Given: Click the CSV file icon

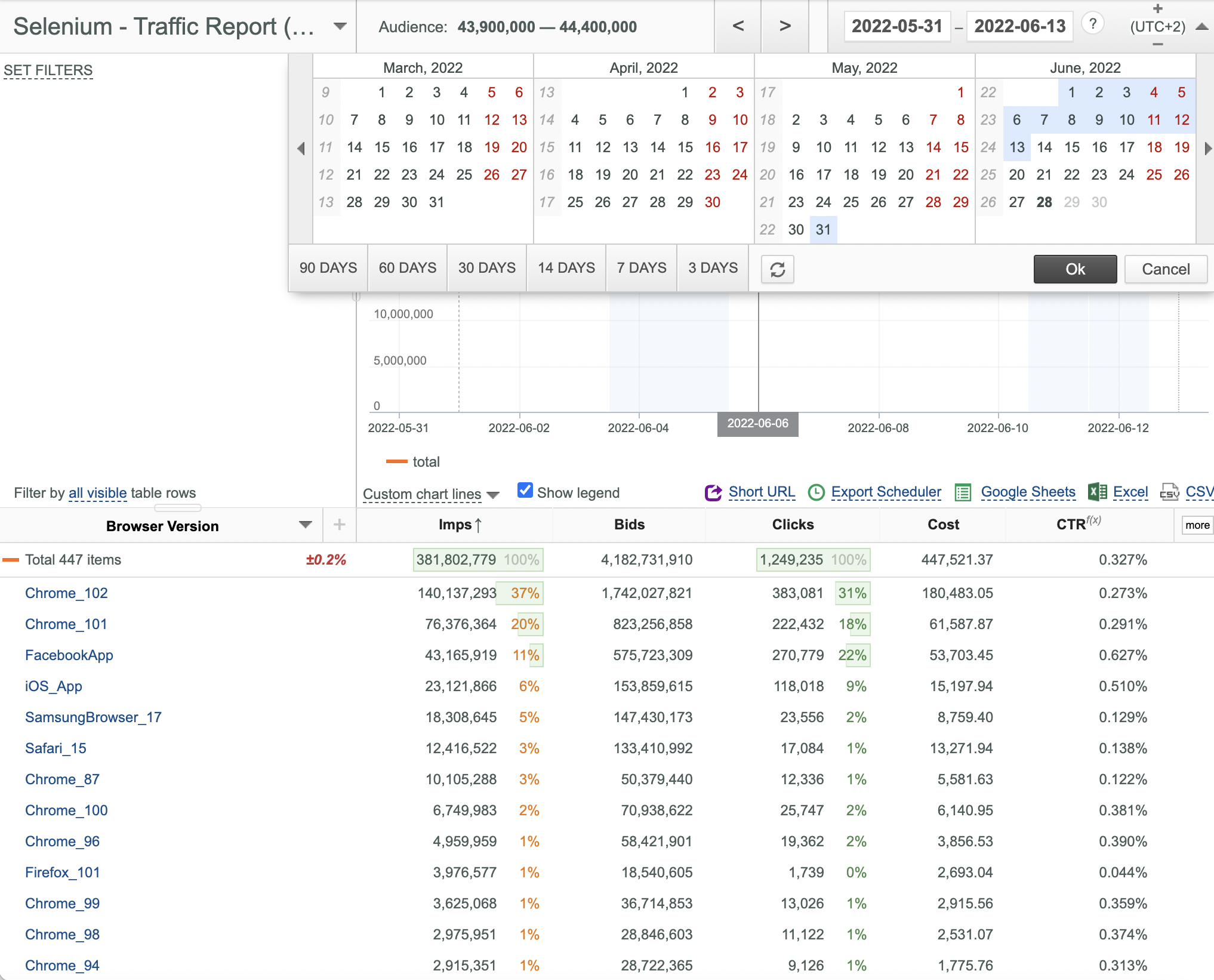Looking at the screenshot, I should point(1169,492).
